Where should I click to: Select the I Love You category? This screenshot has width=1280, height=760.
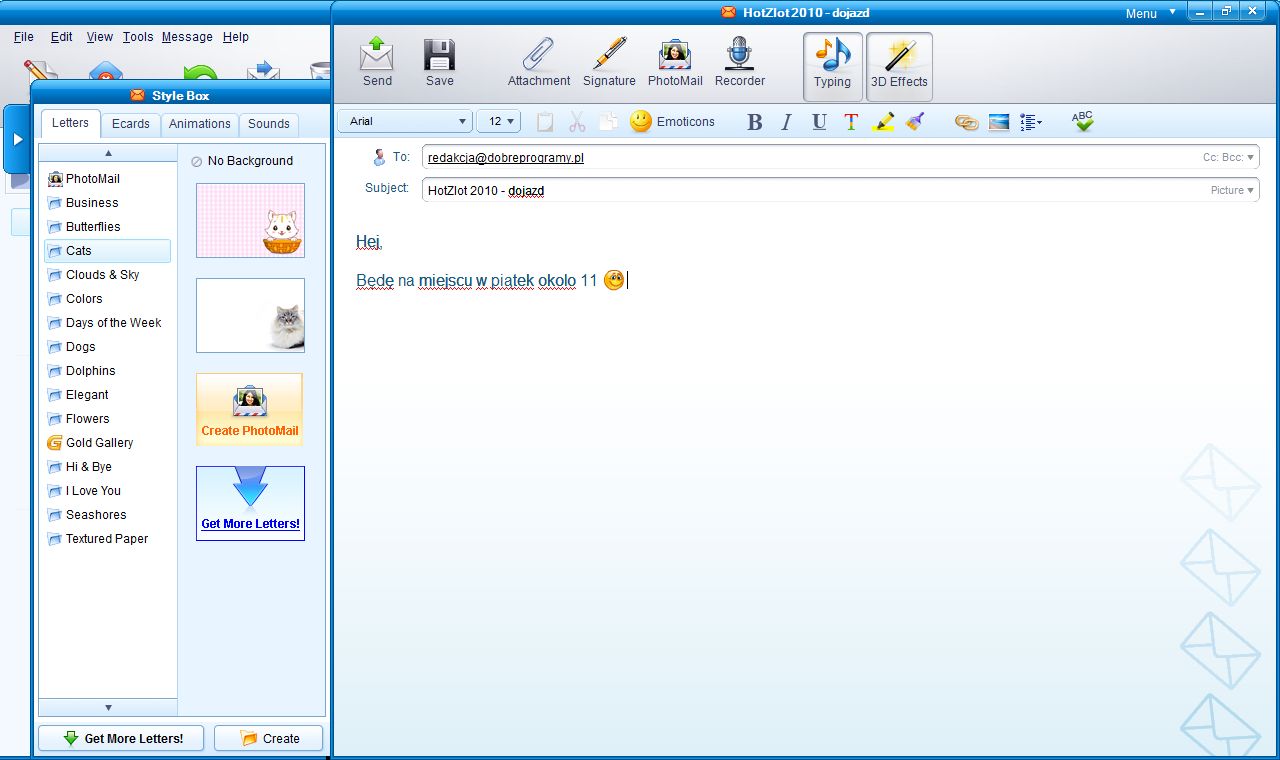point(107,491)
